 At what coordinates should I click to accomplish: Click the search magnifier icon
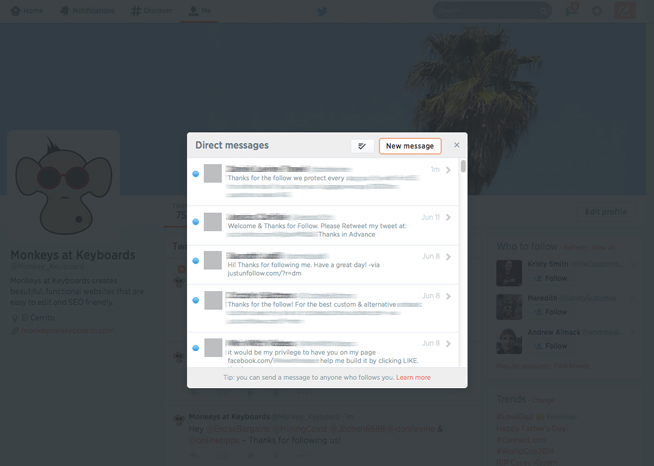point(543,11)
